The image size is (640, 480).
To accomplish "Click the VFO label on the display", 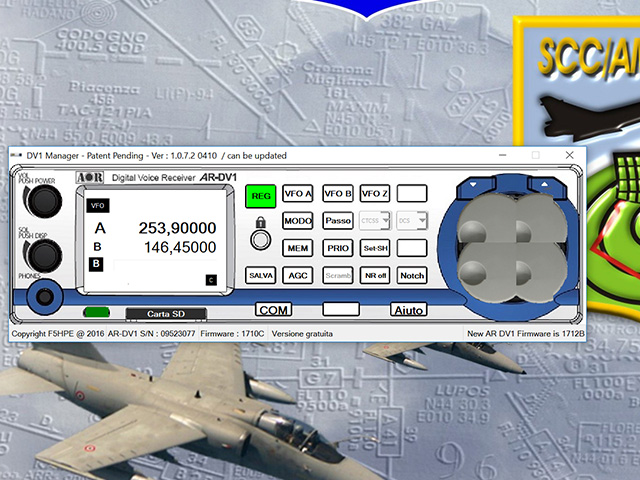I will coord(98,206).
